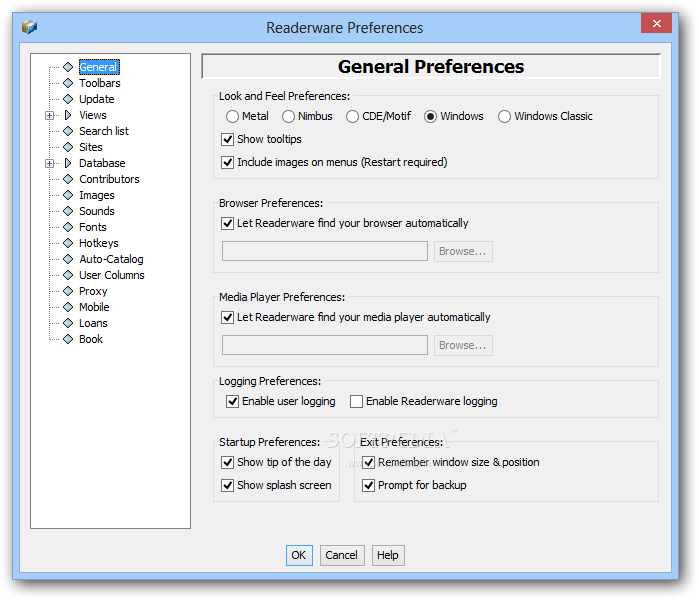The image size is (699, 600).
Task: Open the General preferences page
Action: pyautogui.click(x=99, y=67)
